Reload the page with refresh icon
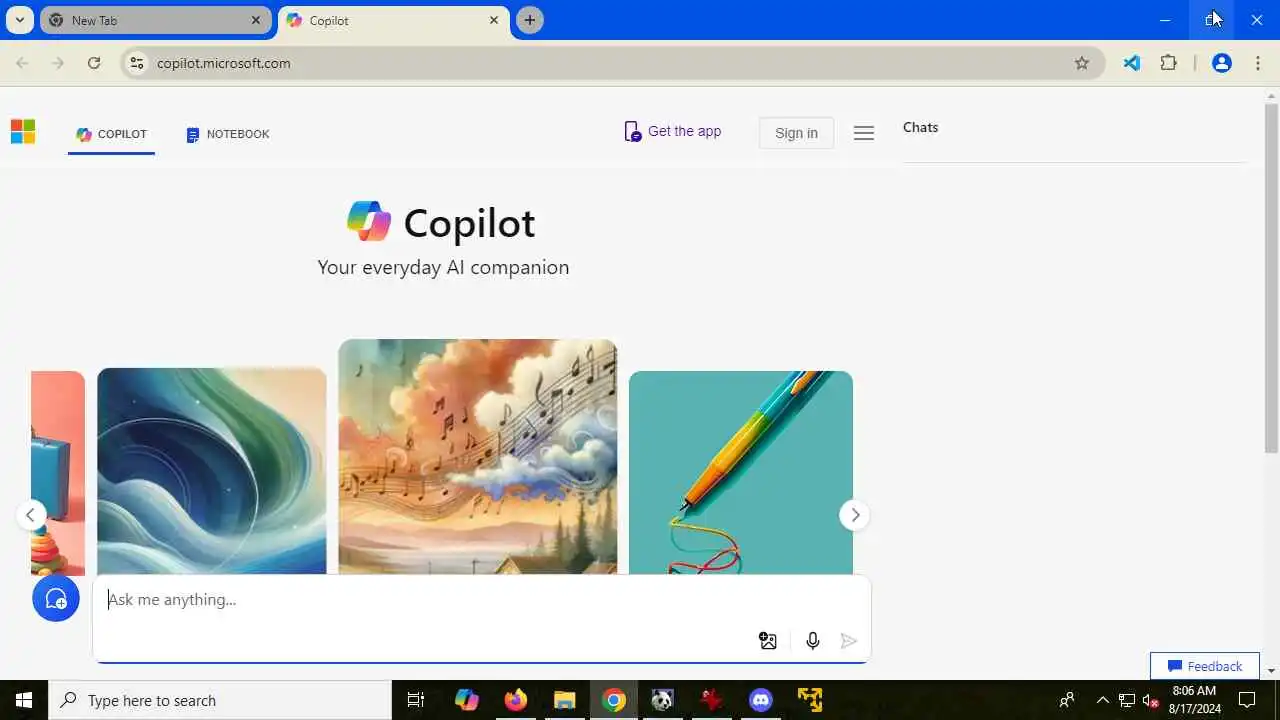Screen dimensions: 1280x720 click(94, 63)
